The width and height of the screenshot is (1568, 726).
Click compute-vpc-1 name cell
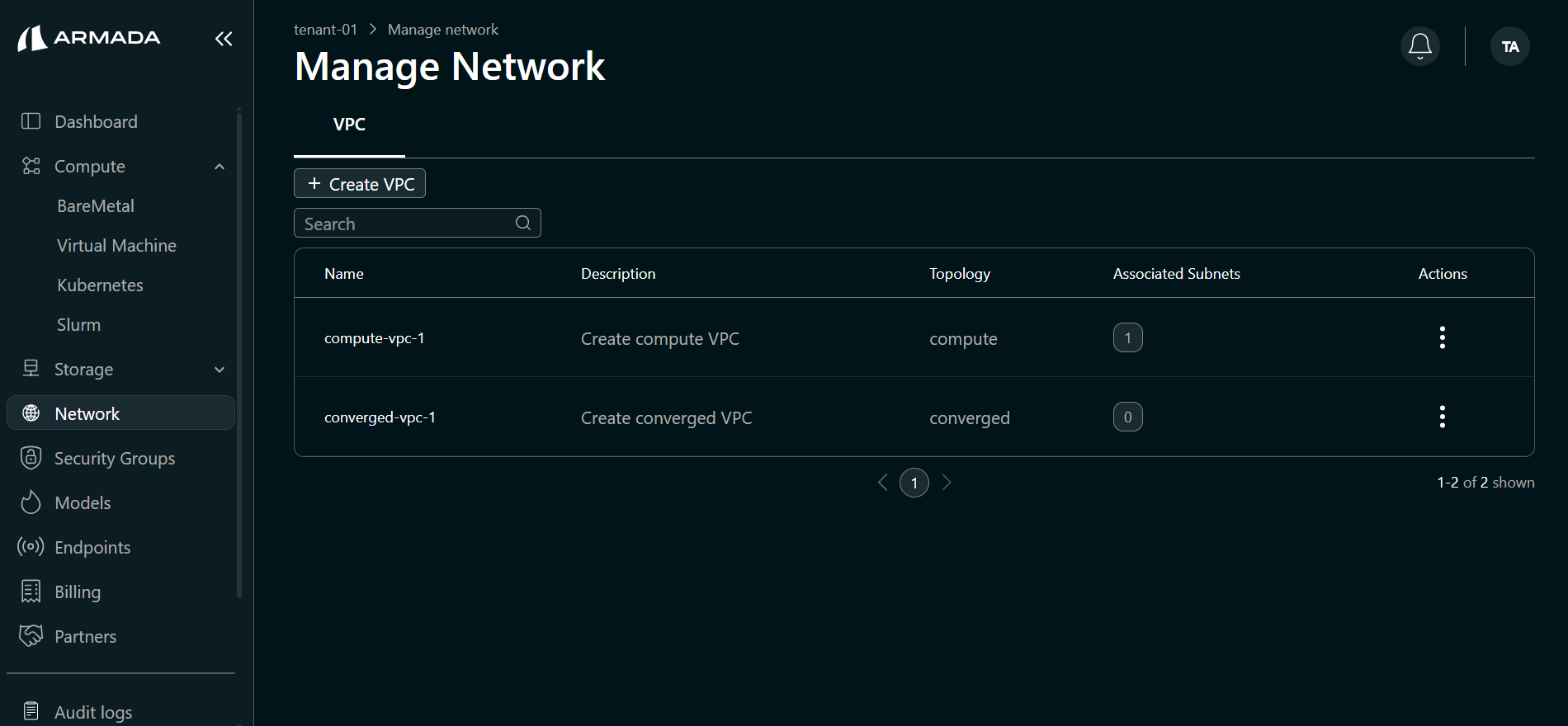(x=375, y=338)
